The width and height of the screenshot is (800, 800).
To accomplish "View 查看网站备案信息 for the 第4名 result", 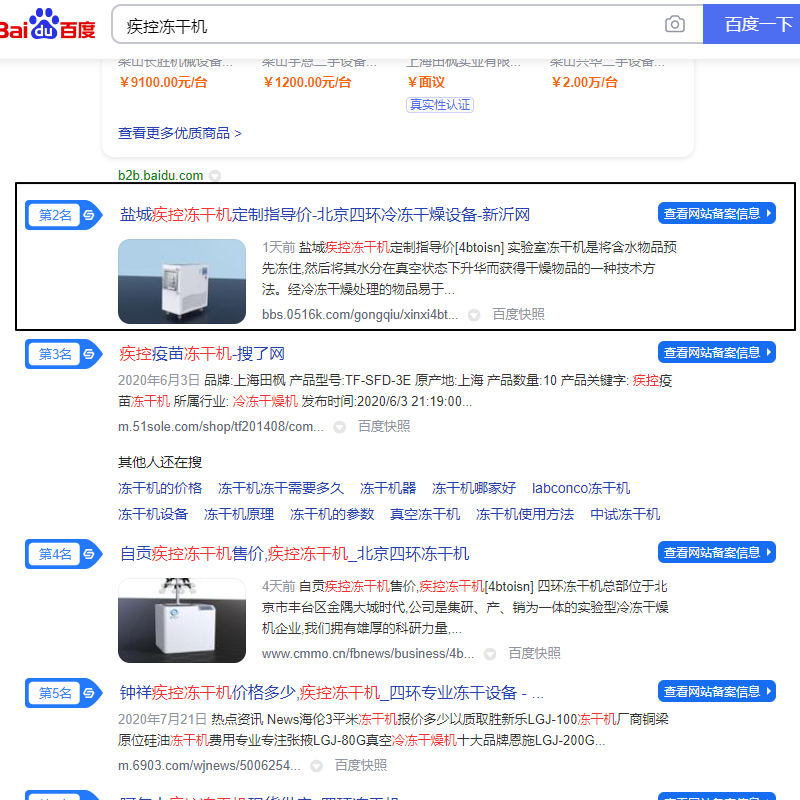I will (716, 552).
